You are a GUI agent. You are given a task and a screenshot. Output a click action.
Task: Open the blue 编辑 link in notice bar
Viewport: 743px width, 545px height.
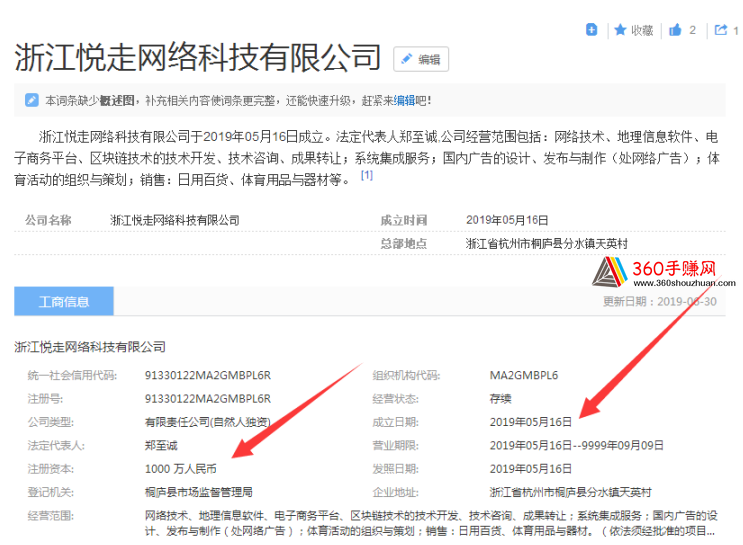point(404,100)
